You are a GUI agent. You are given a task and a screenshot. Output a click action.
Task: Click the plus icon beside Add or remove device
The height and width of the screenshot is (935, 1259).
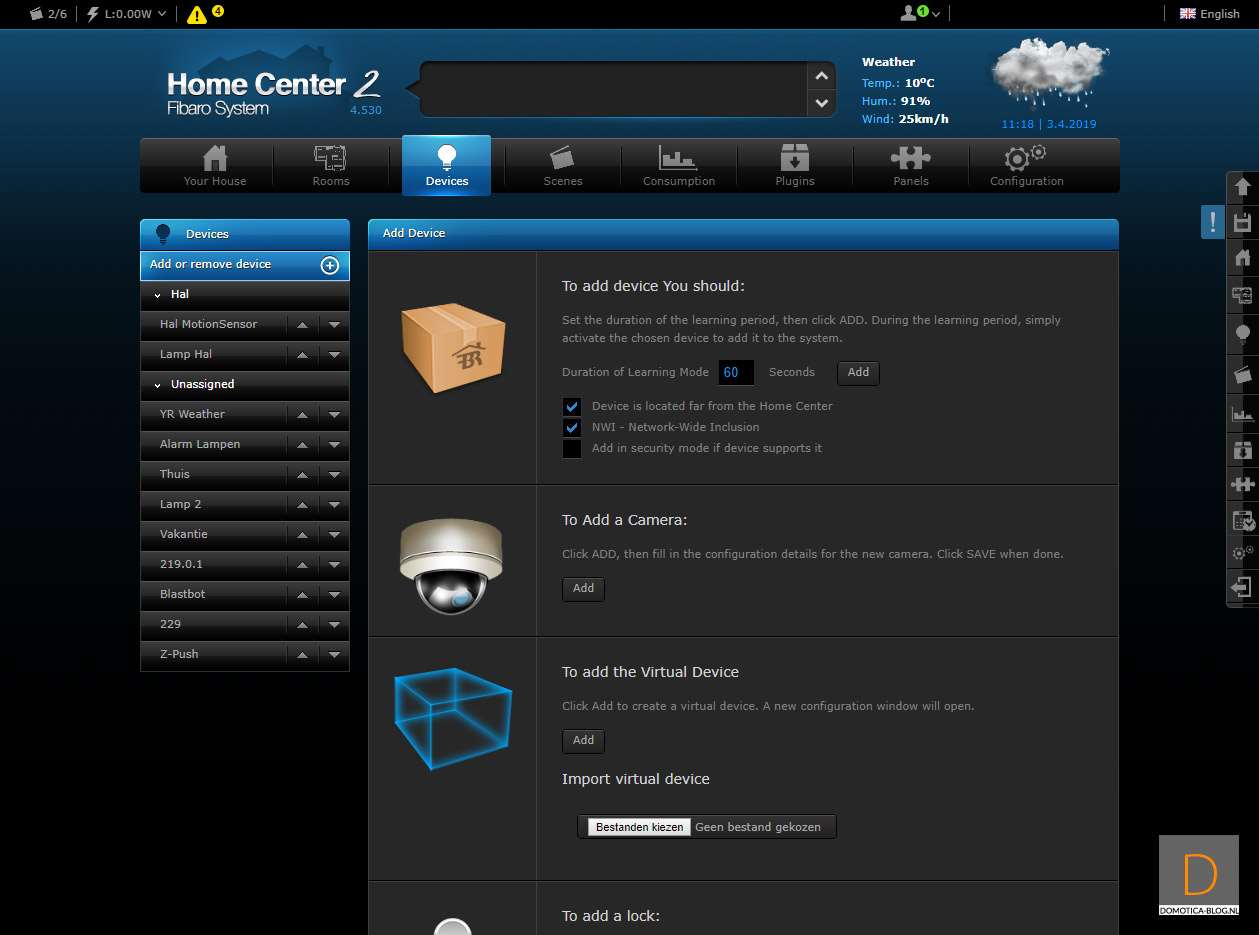329,265
